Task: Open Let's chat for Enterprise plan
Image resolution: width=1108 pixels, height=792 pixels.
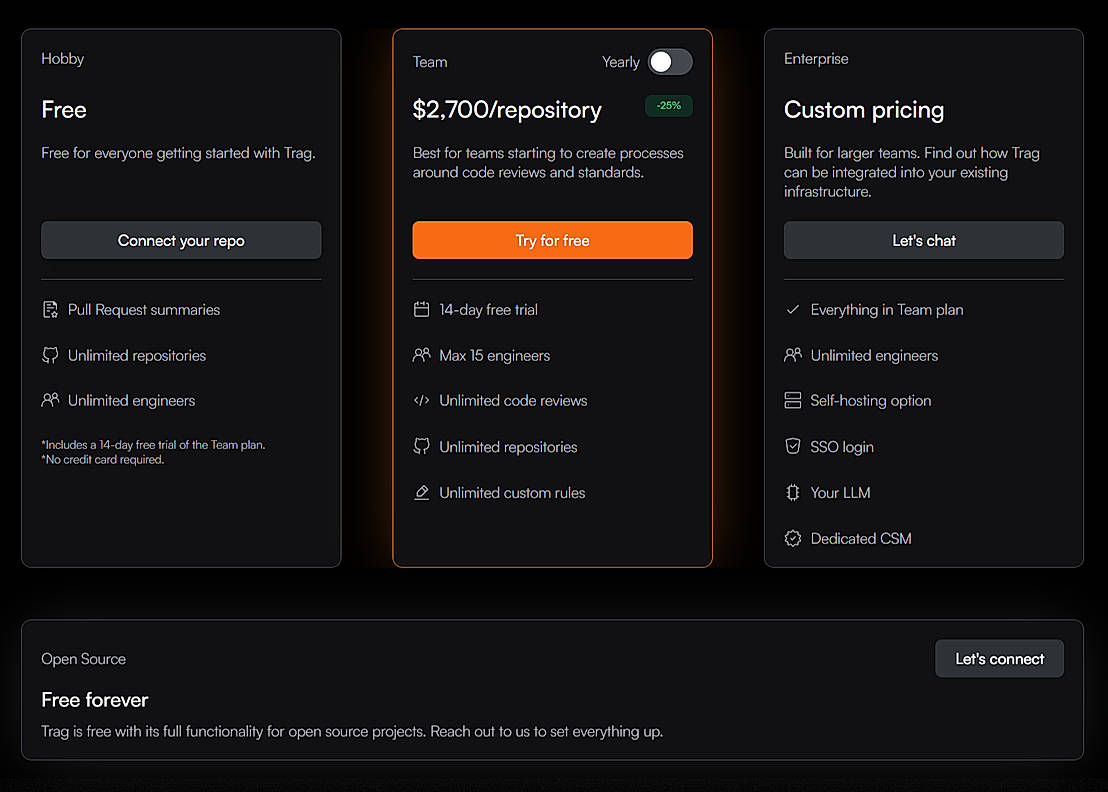Action: point(924,240)
